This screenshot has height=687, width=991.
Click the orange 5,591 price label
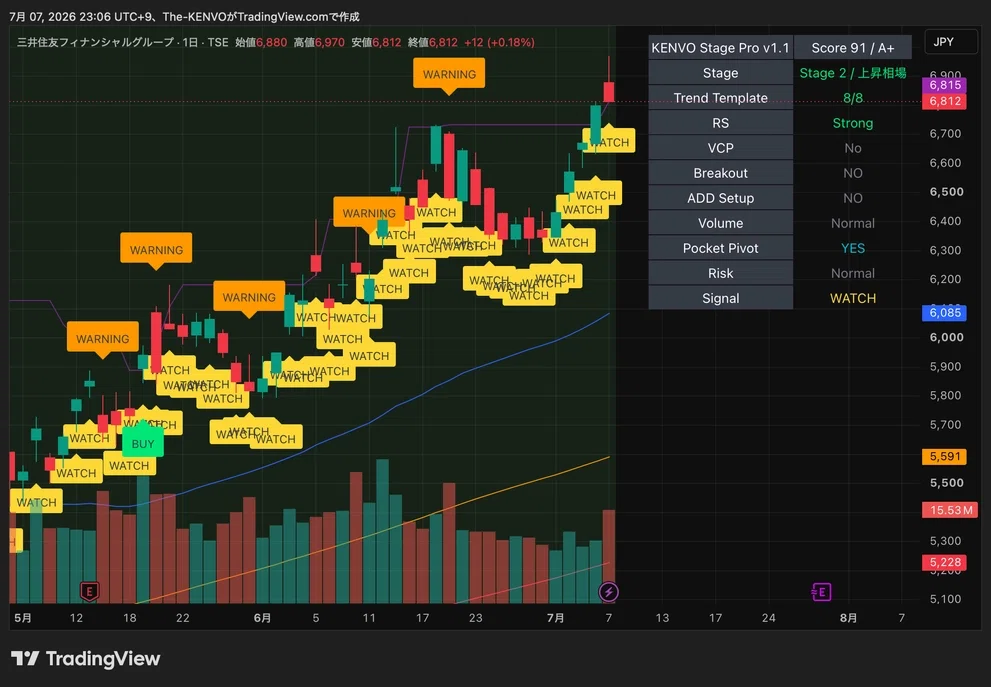click(944, 456)
